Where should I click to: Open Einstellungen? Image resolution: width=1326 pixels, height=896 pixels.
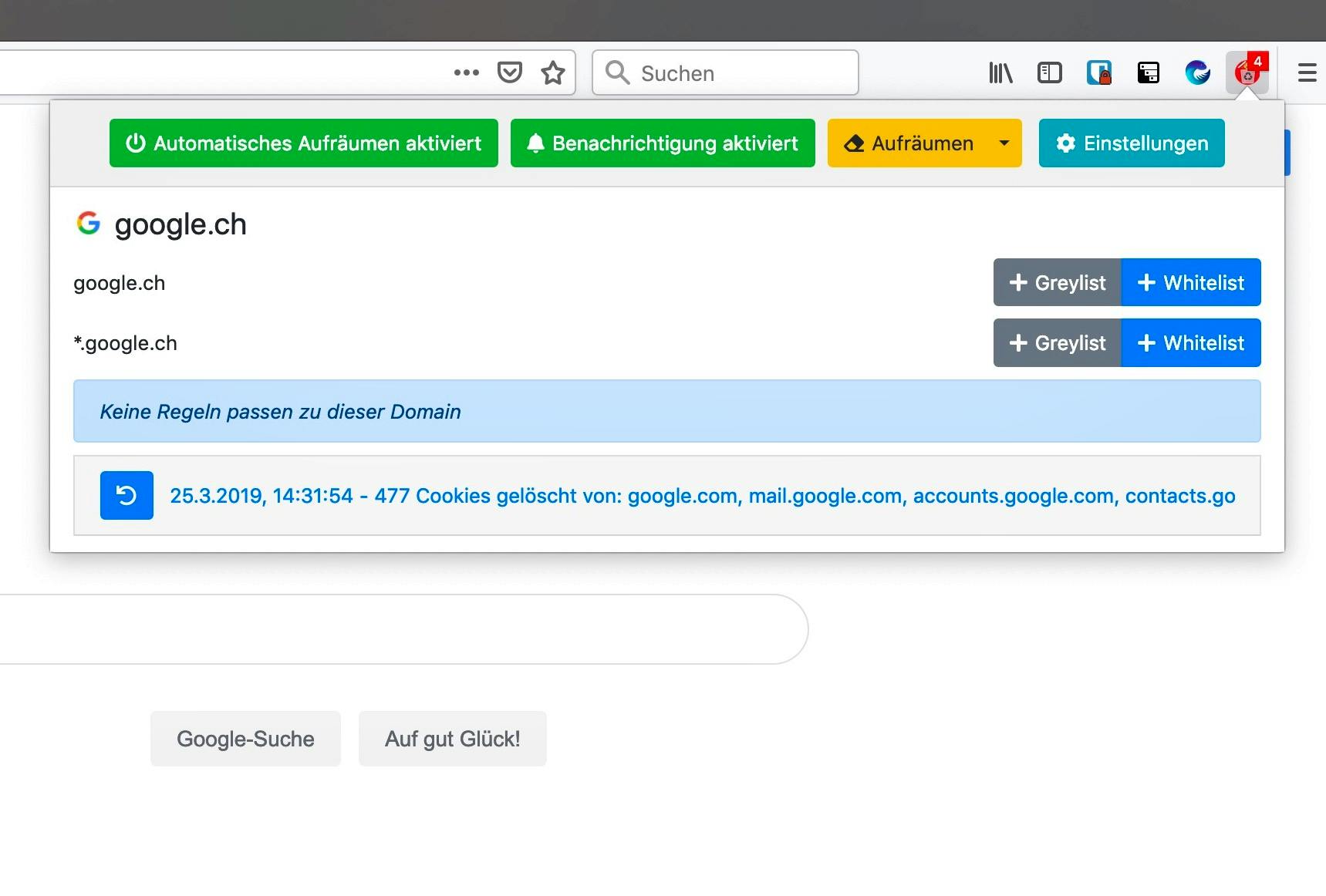1132,143
